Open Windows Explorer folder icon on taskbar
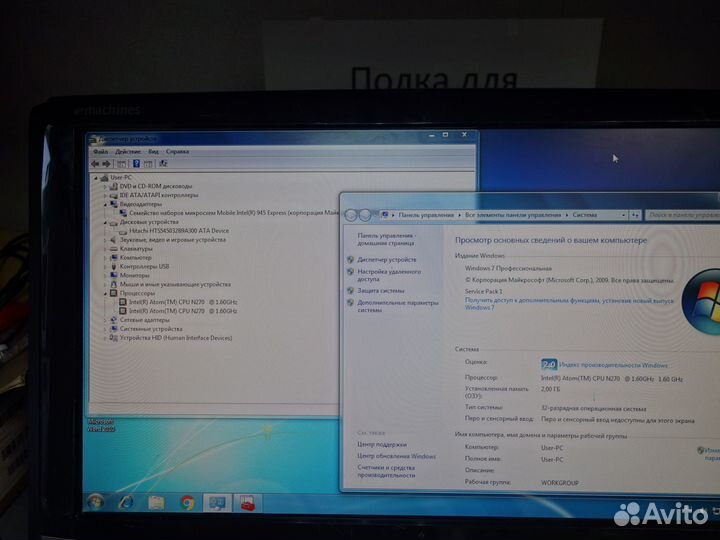Image resolution: width=720 pixels, height=540 pixels. 156,503
